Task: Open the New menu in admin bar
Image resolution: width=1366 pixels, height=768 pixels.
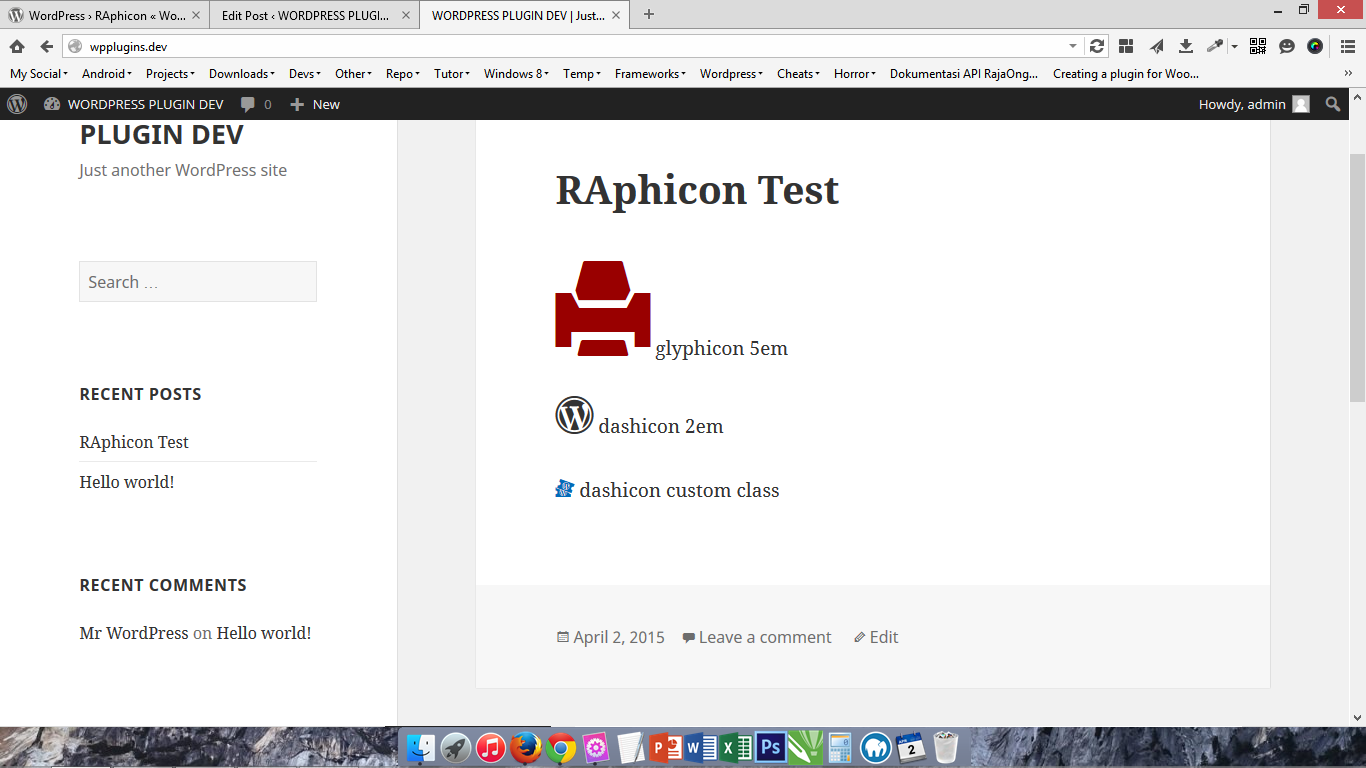Action: point(315,104)
